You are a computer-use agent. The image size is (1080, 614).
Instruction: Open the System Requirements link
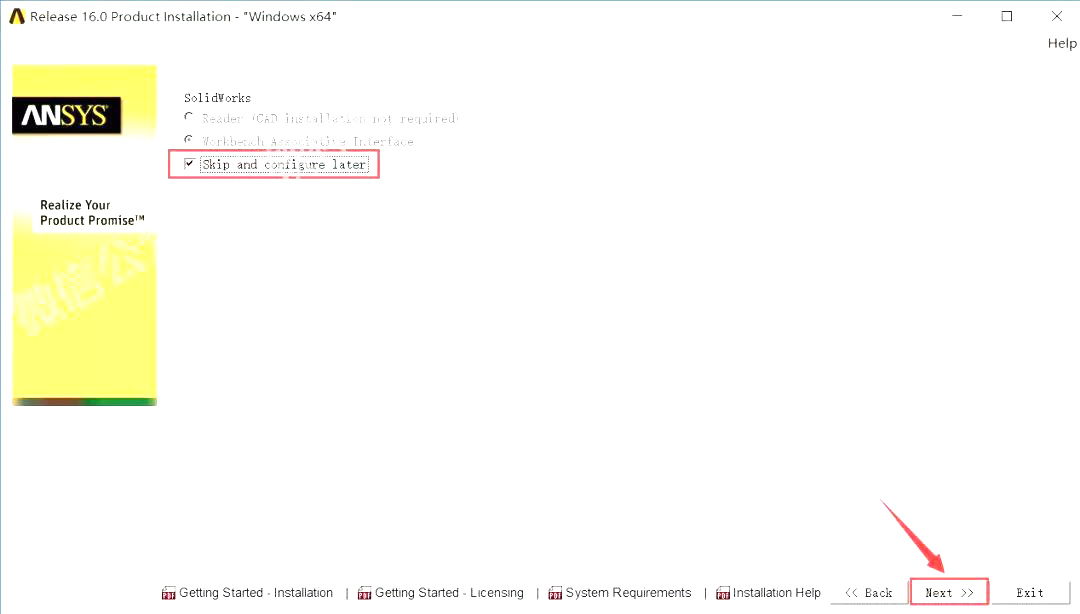click(x=628, y=593)
